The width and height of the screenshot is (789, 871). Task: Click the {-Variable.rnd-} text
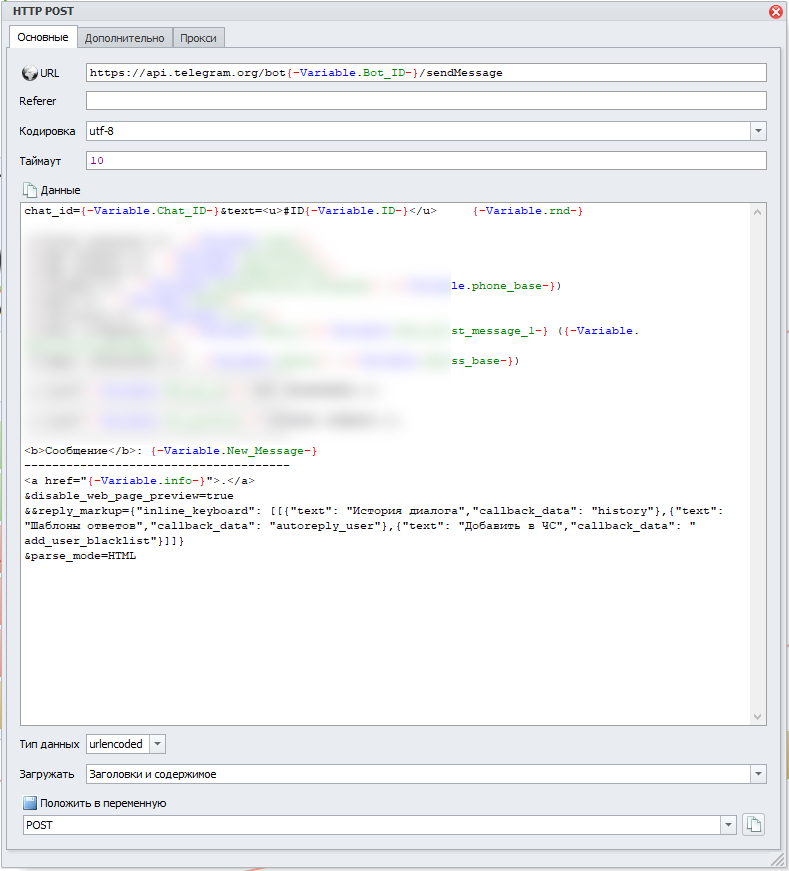tap(528, 211)
